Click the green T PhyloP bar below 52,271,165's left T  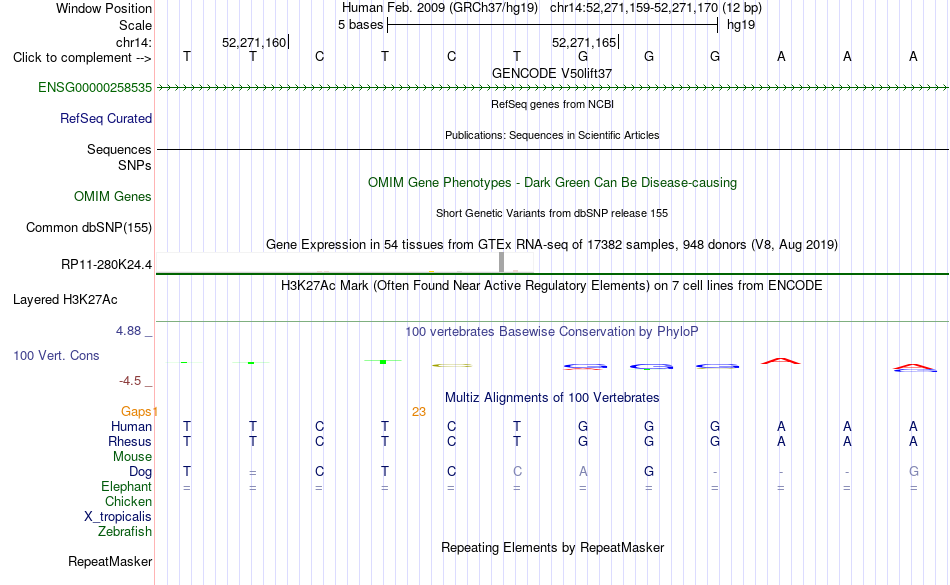coord(383,362)
